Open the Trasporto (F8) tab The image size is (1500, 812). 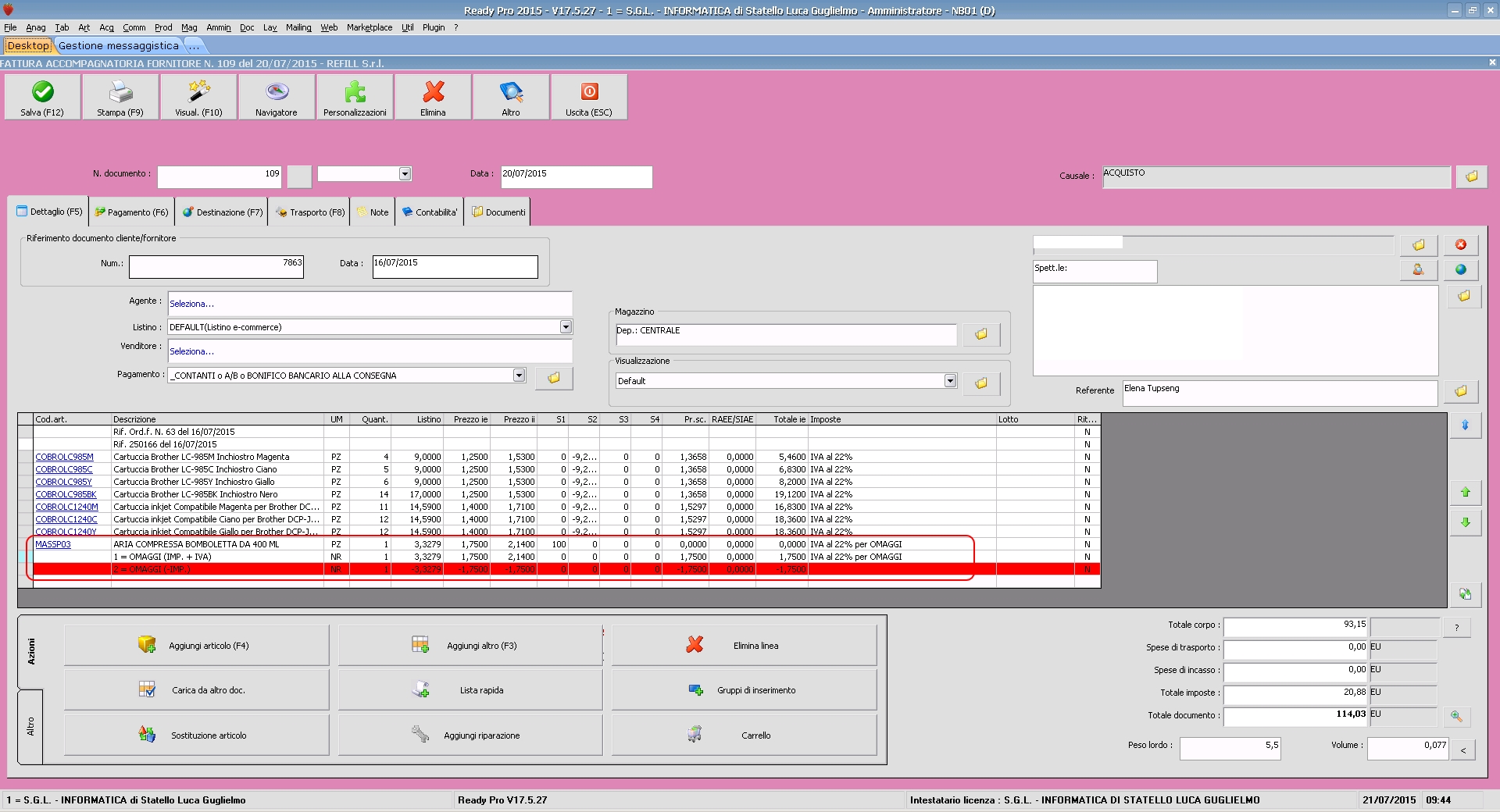tap(310, 212)
